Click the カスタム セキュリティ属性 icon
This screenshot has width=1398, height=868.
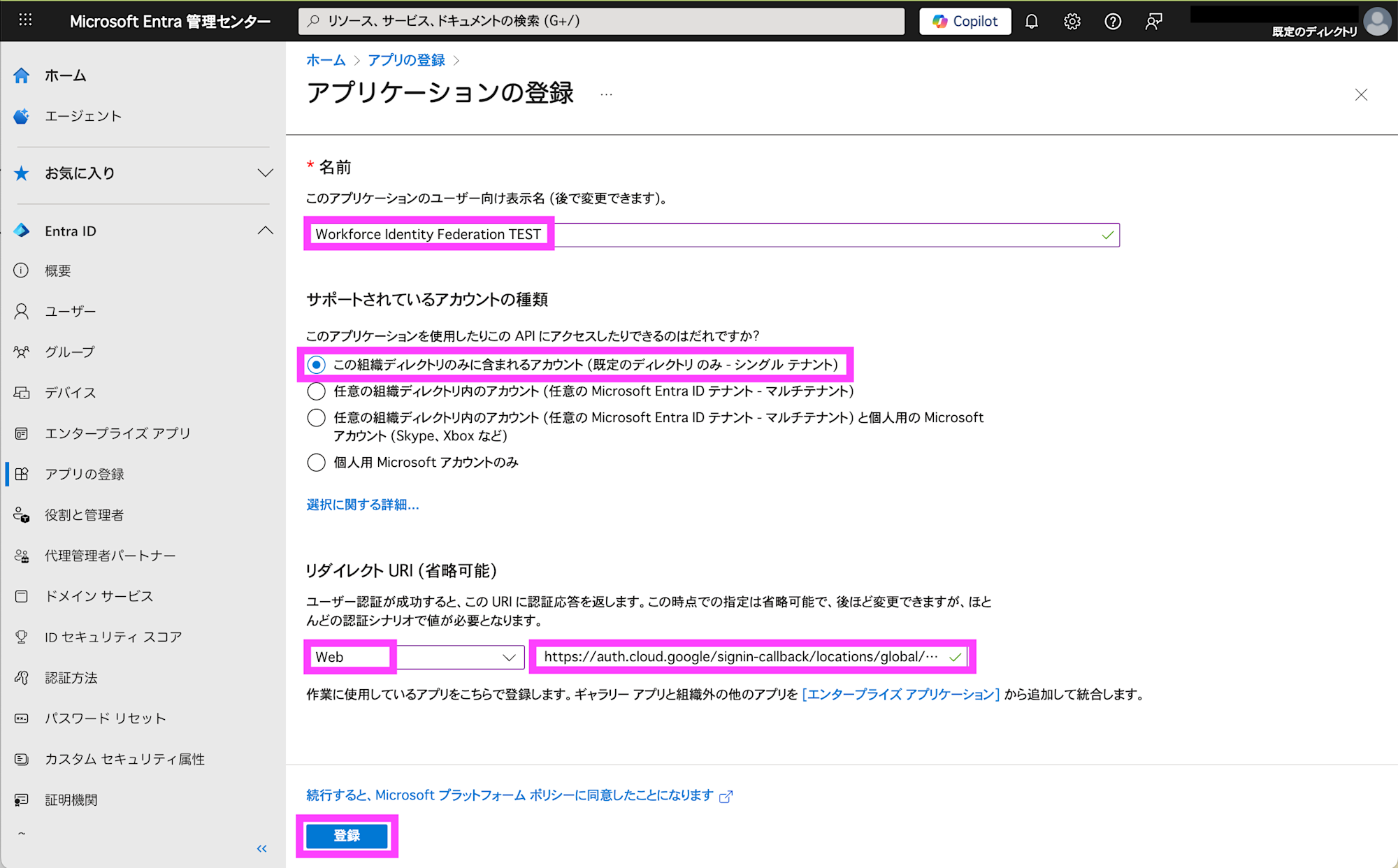coord(22,759)
